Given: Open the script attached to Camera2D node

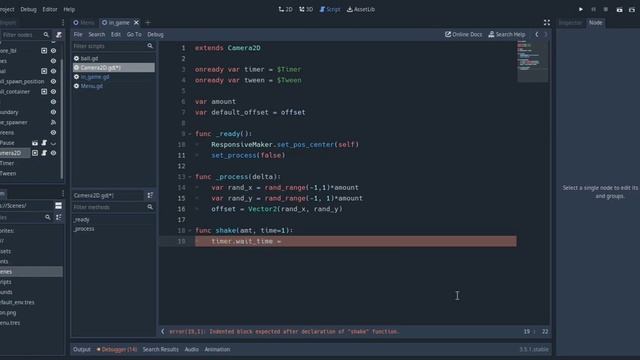Looking at the screenshot, I should click(44, 153).
